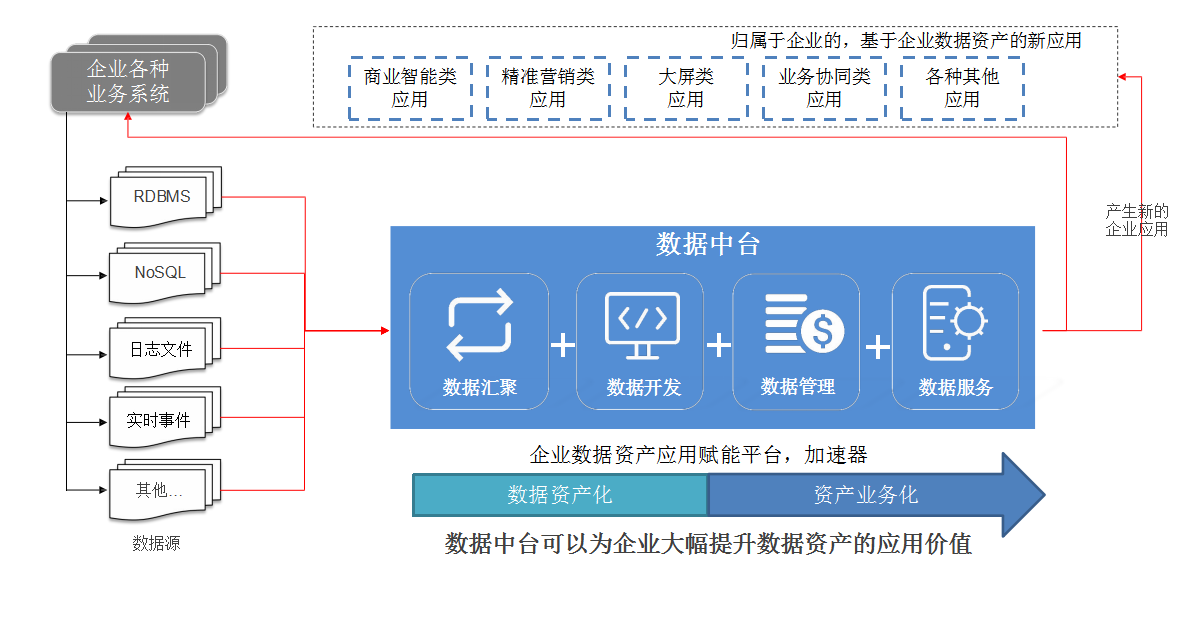Click the 产生新的企业应用 annotation text
The image size is (1181, 621).
tap(1137, 220)
